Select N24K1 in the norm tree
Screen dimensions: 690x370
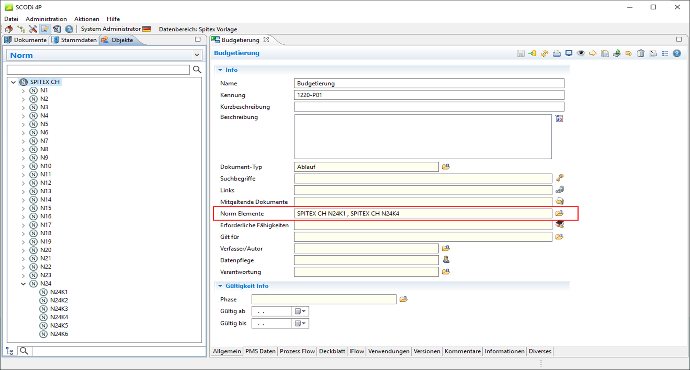tap(59, 292)
